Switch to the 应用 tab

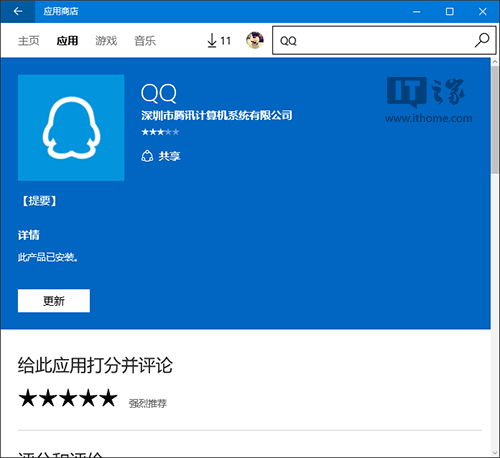coord(67,41)
